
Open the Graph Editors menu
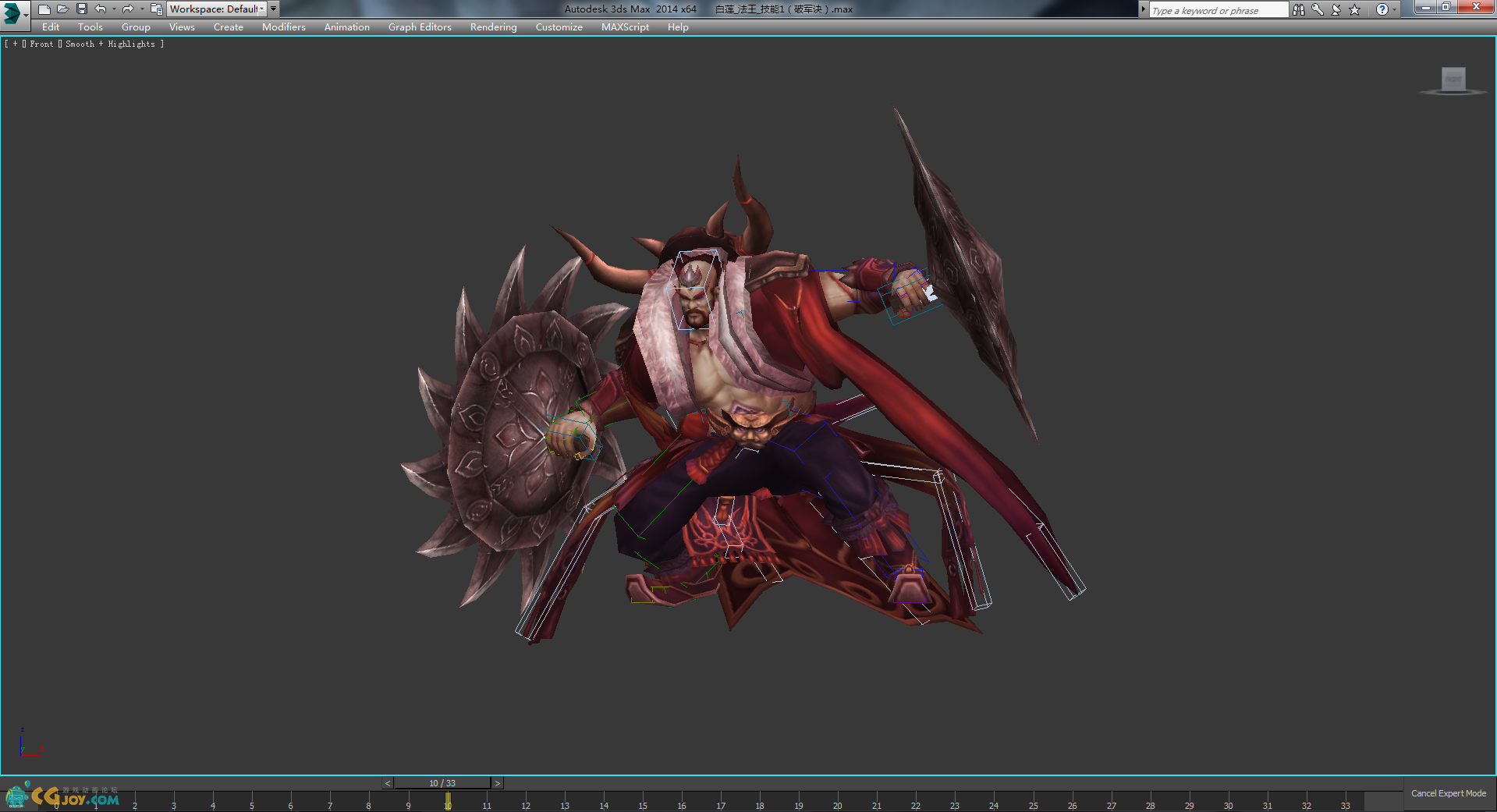(x=420, y=27)
